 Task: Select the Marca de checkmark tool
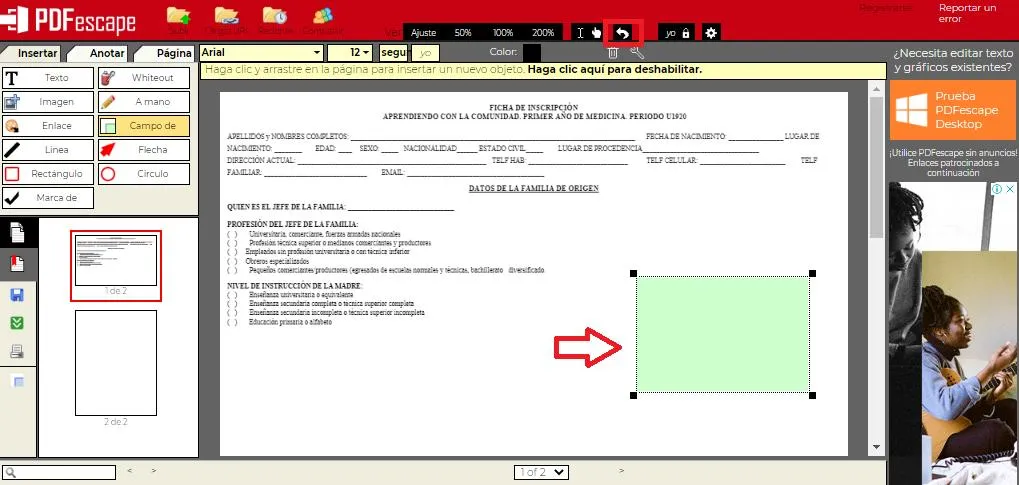point(48,198)
